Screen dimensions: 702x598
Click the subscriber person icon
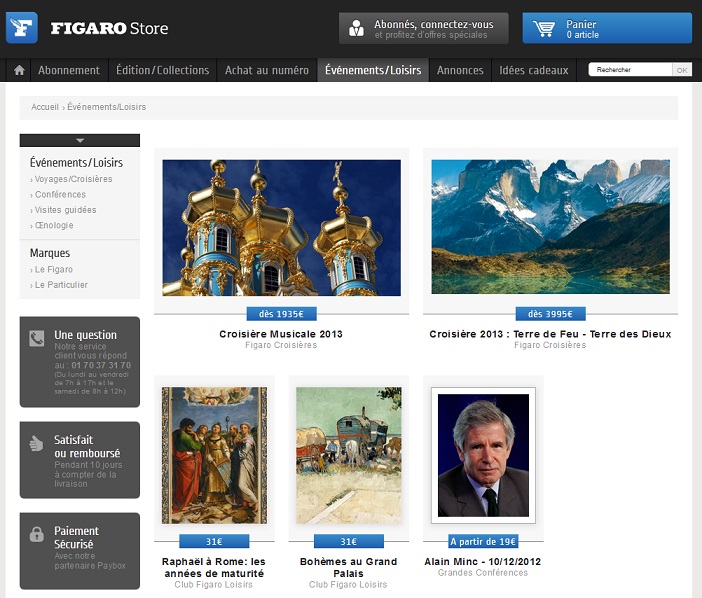pyautogui.click(x=356, y=28)
